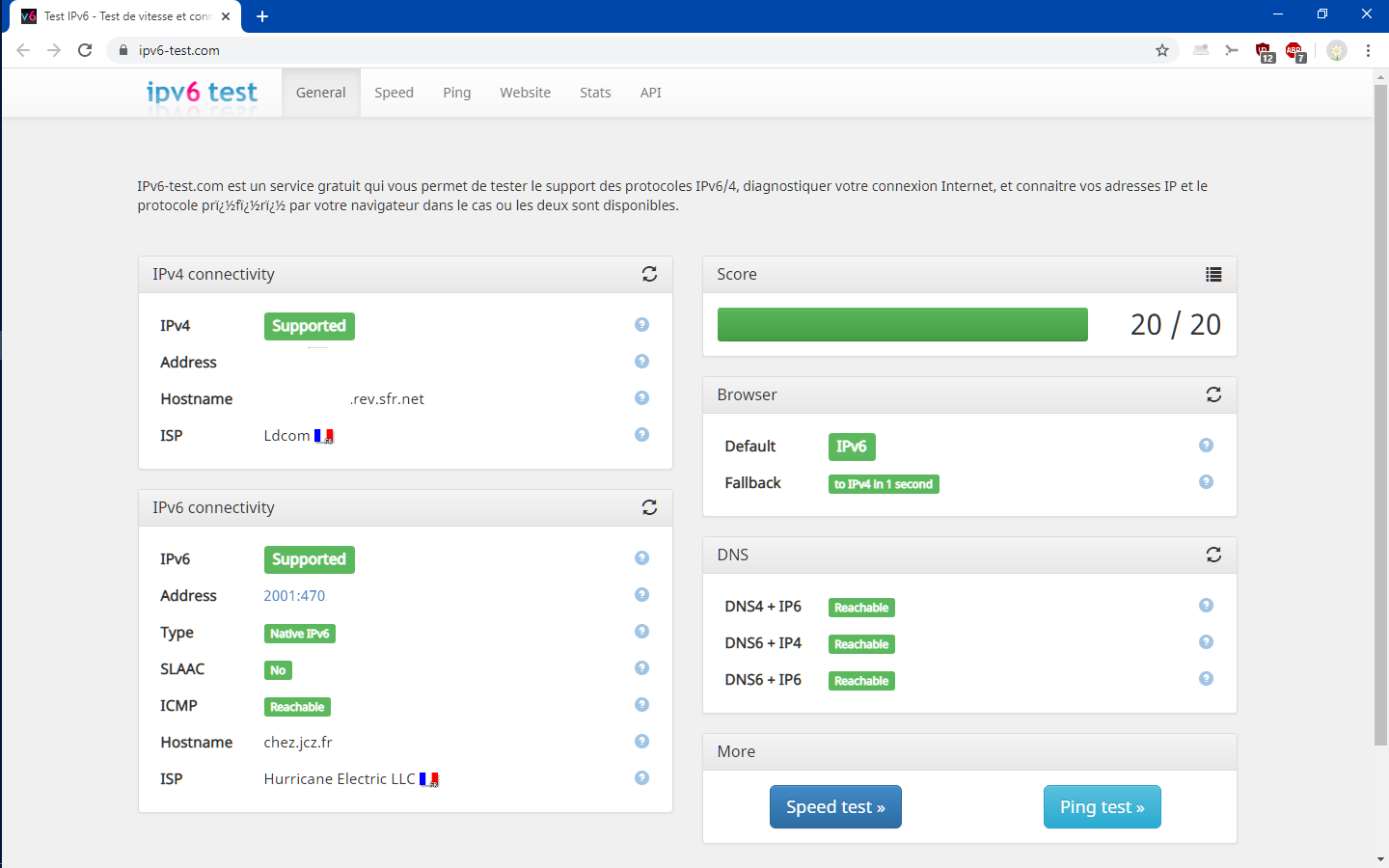Click help icon beside Fallback row
The image size is (1389, 868).
coord(1206,482)
